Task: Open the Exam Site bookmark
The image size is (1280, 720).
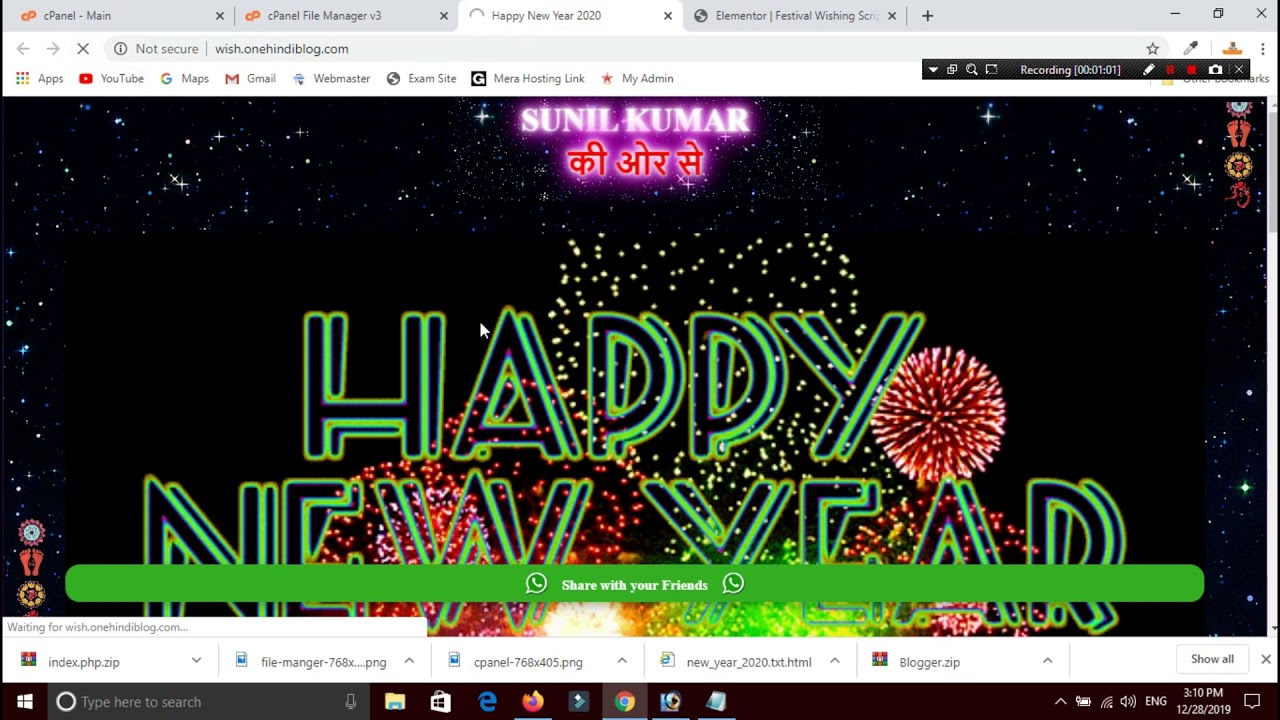Action: coord(421,78)
